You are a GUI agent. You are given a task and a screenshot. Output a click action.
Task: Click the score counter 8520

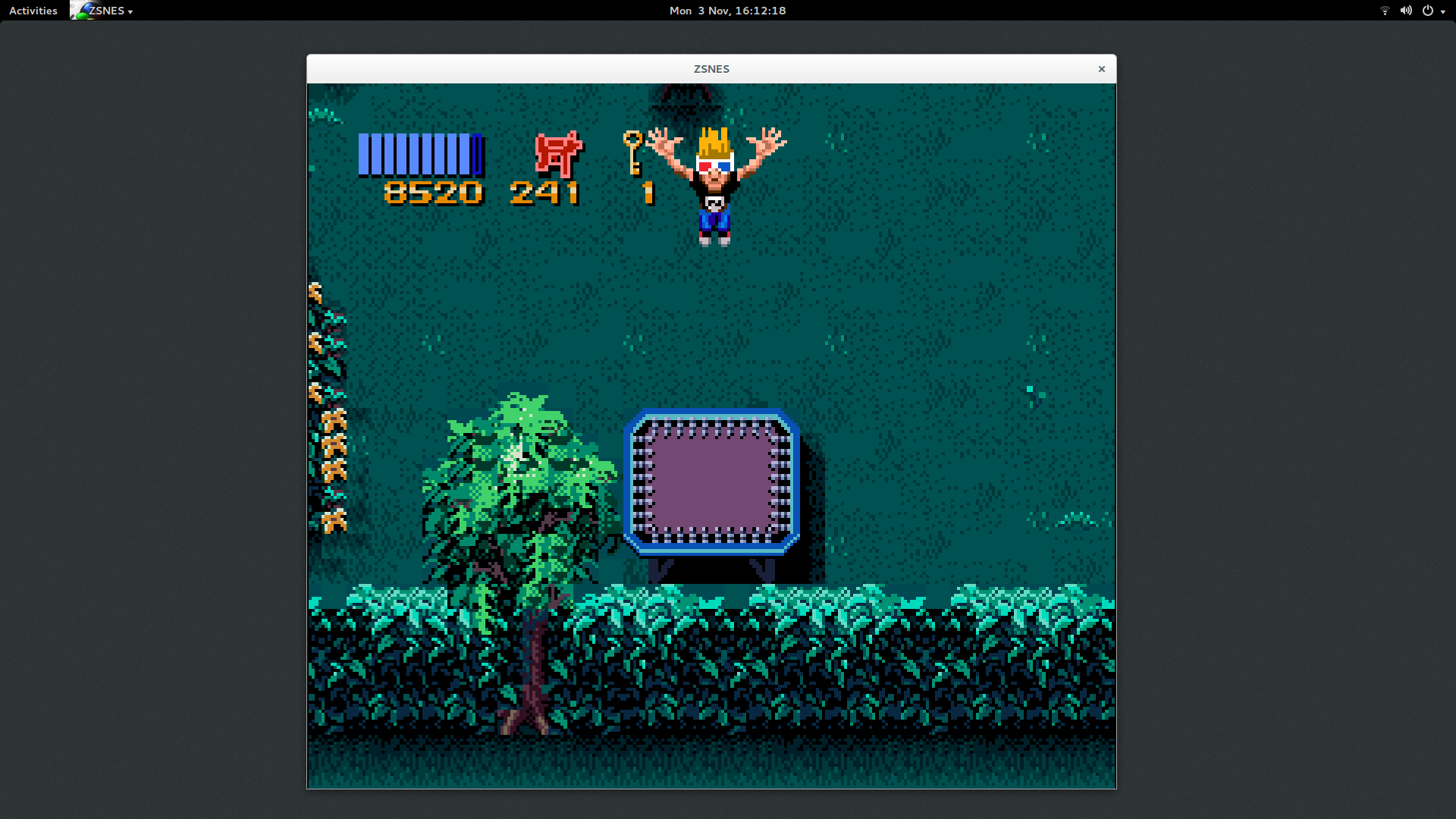[433, 193]
